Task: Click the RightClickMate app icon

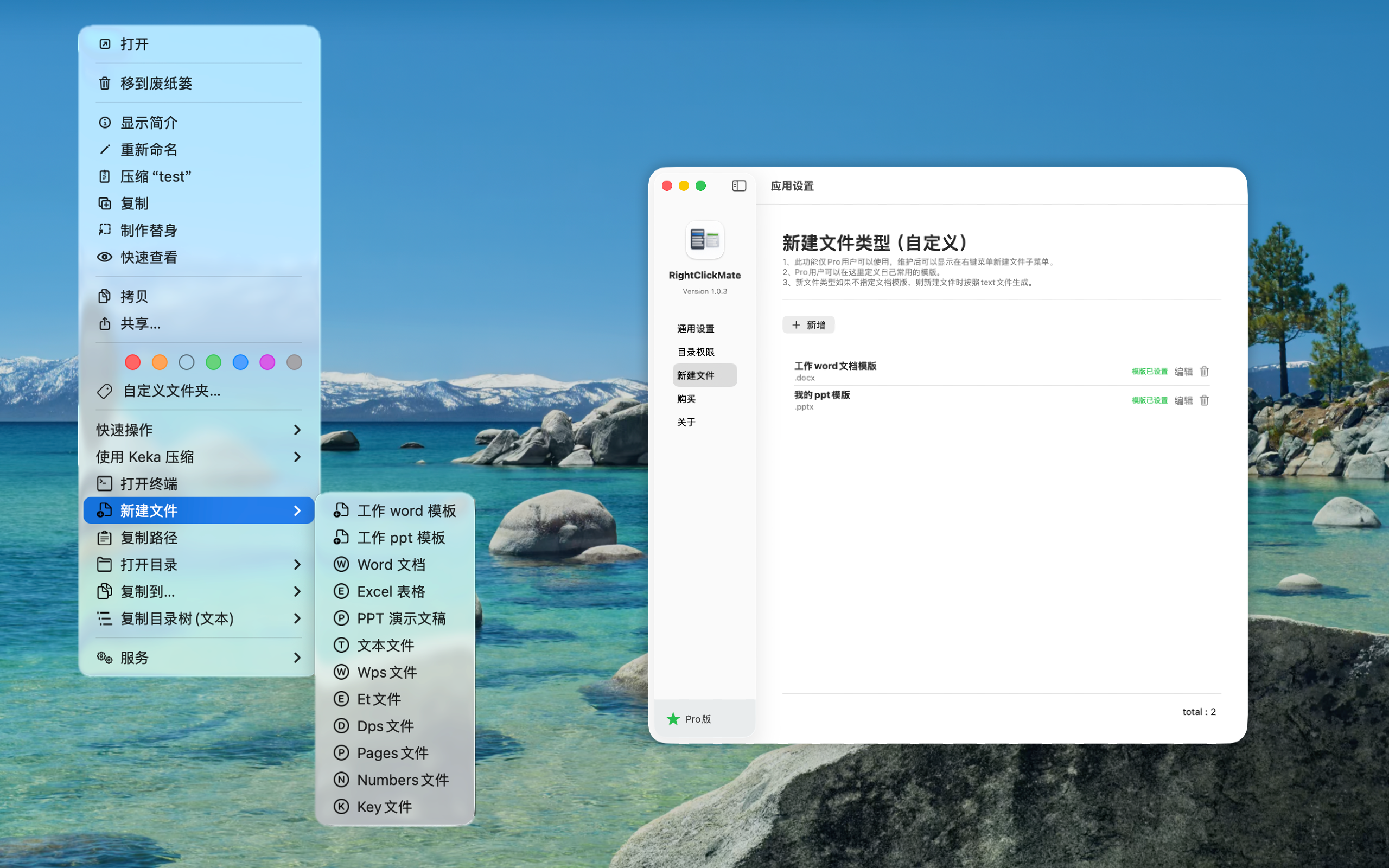Action: 705,240
